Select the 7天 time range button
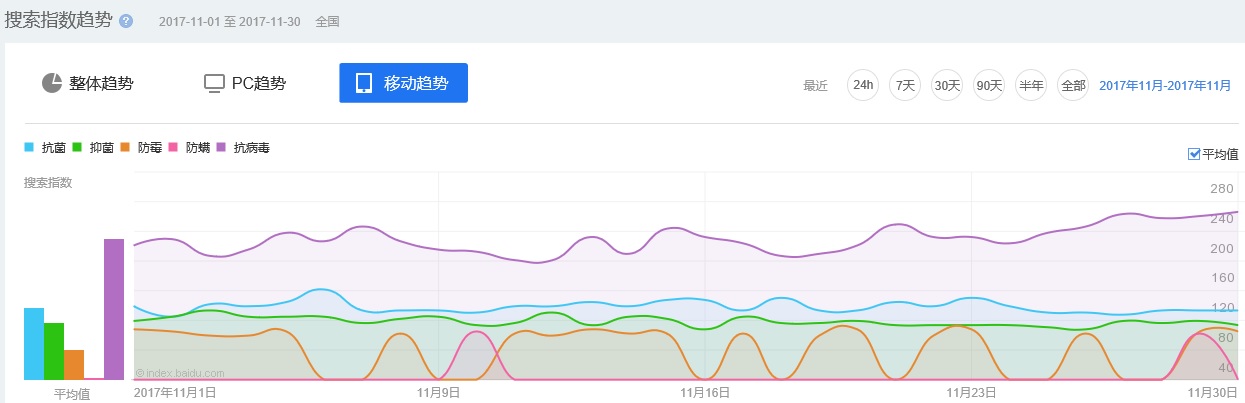The image size is (1245, 403). click(x=905, y=85)
